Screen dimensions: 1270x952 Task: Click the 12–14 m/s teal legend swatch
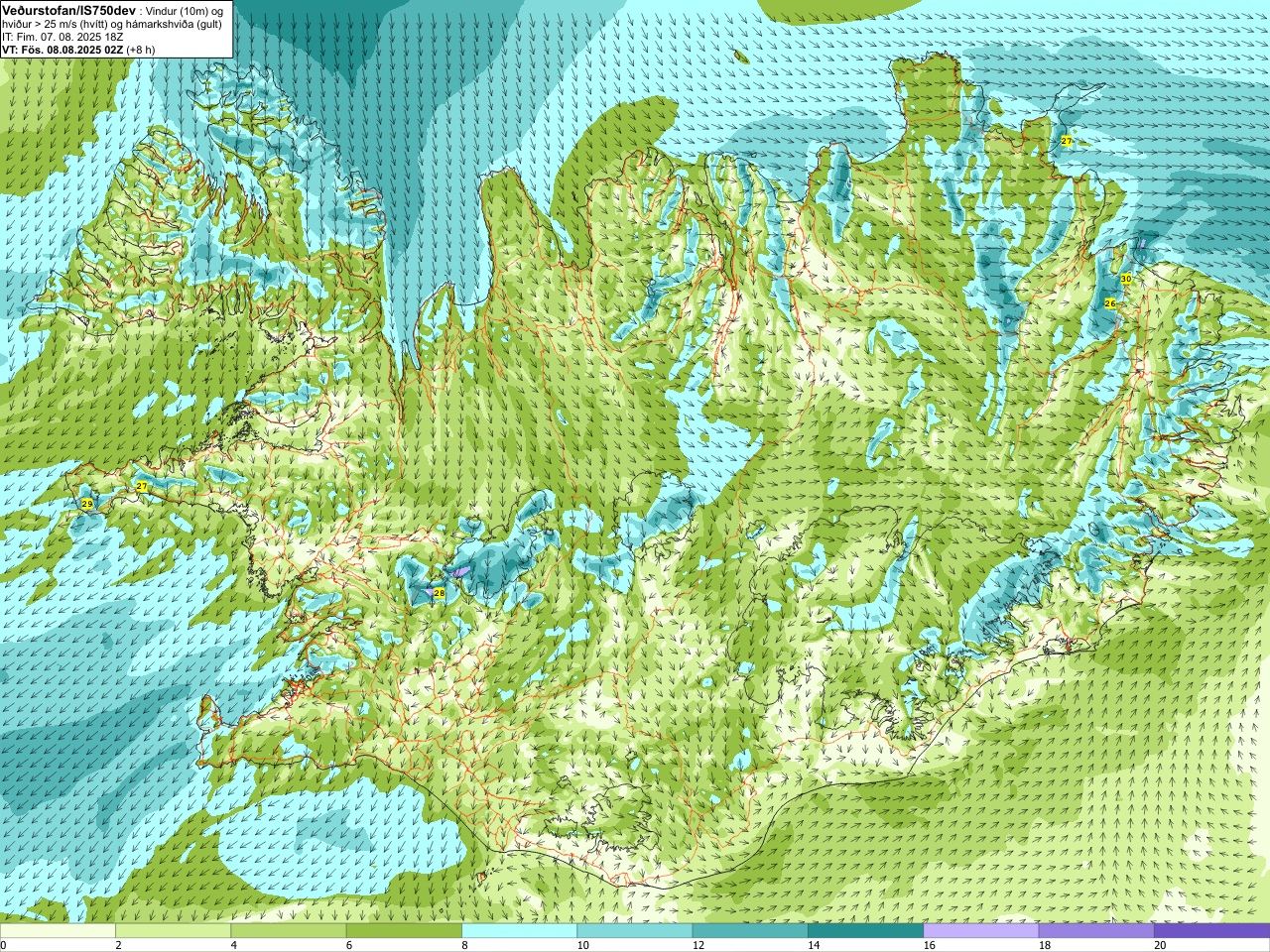click(750, 931)
